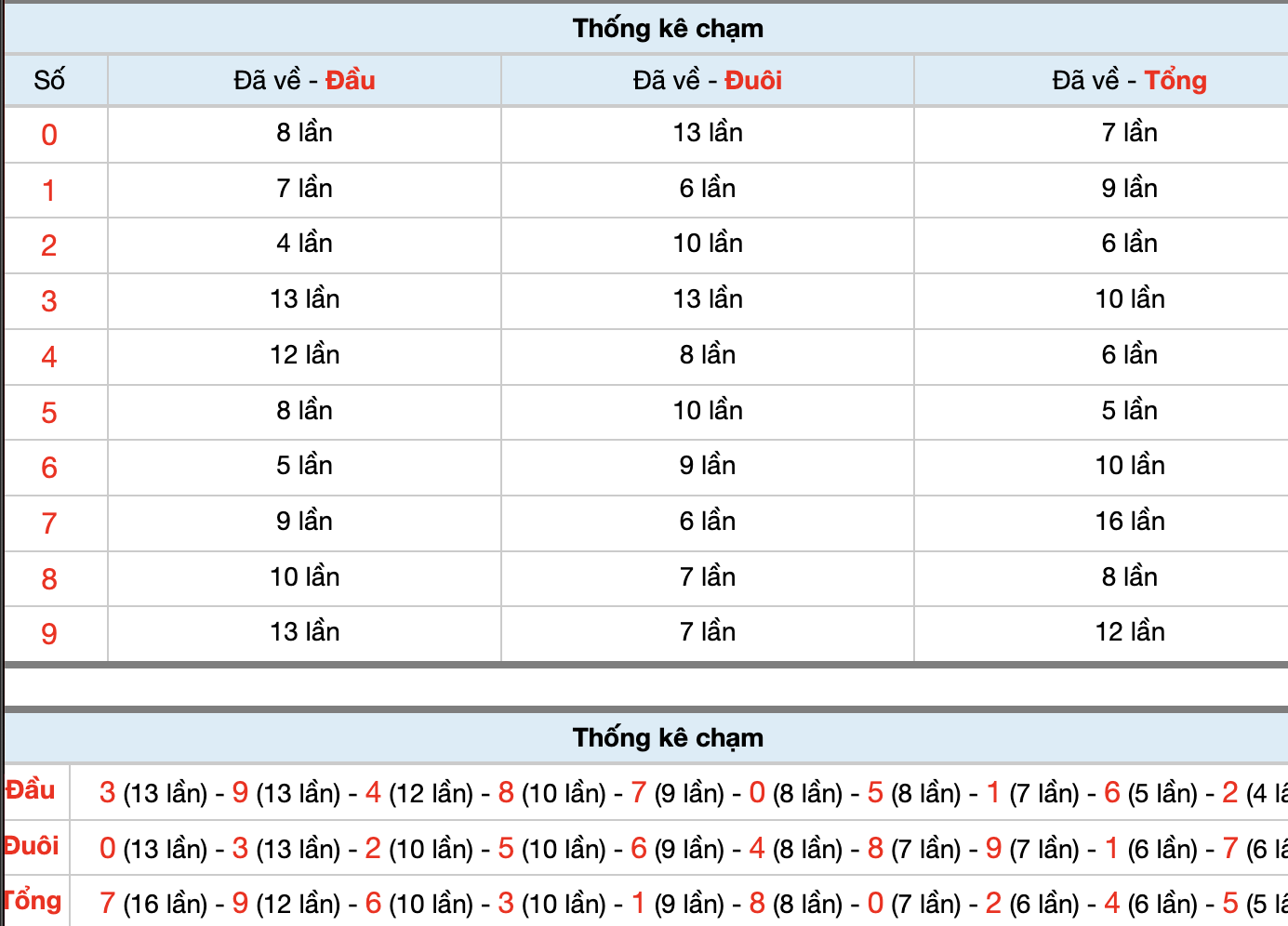This screenshot has height=926, width=1288.
Task: Click the '9 lần' cell in Đuôi column
Action: tap(708, 466)
